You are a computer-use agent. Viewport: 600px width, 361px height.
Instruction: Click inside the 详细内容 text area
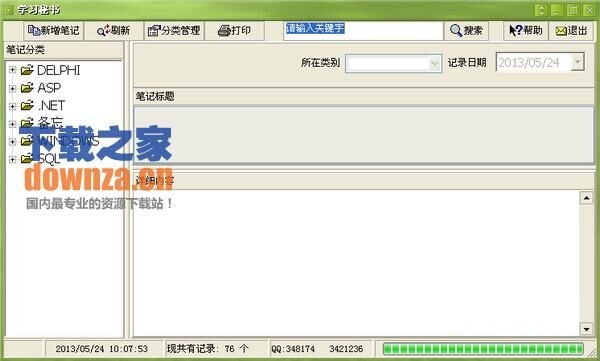pyautogui.click(x=356, y=263)
